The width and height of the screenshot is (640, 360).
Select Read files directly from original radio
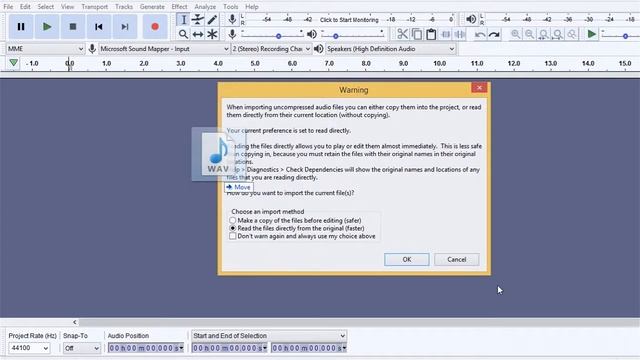pyautogui.click(x=233, y=229)
